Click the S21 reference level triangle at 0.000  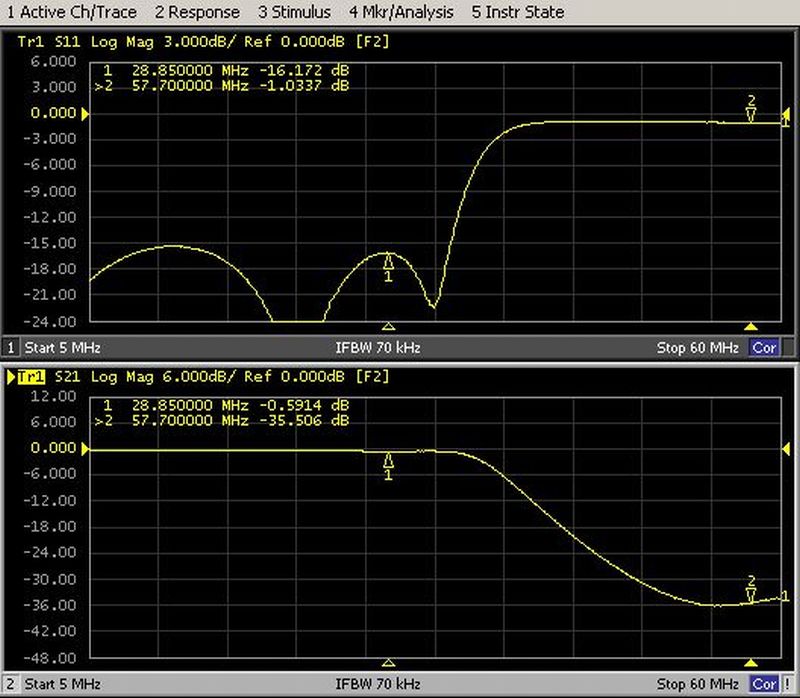(x=85, y=449)
